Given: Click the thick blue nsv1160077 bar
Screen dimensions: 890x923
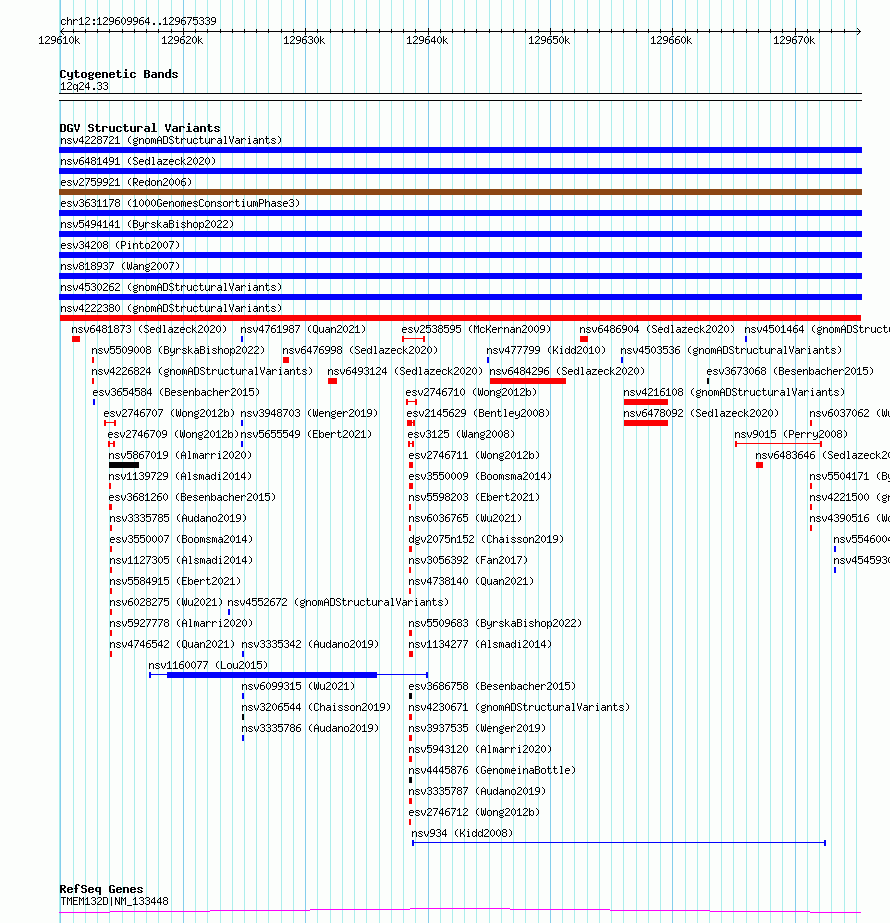Looking at the screenshot, I should tap(272, 675).
